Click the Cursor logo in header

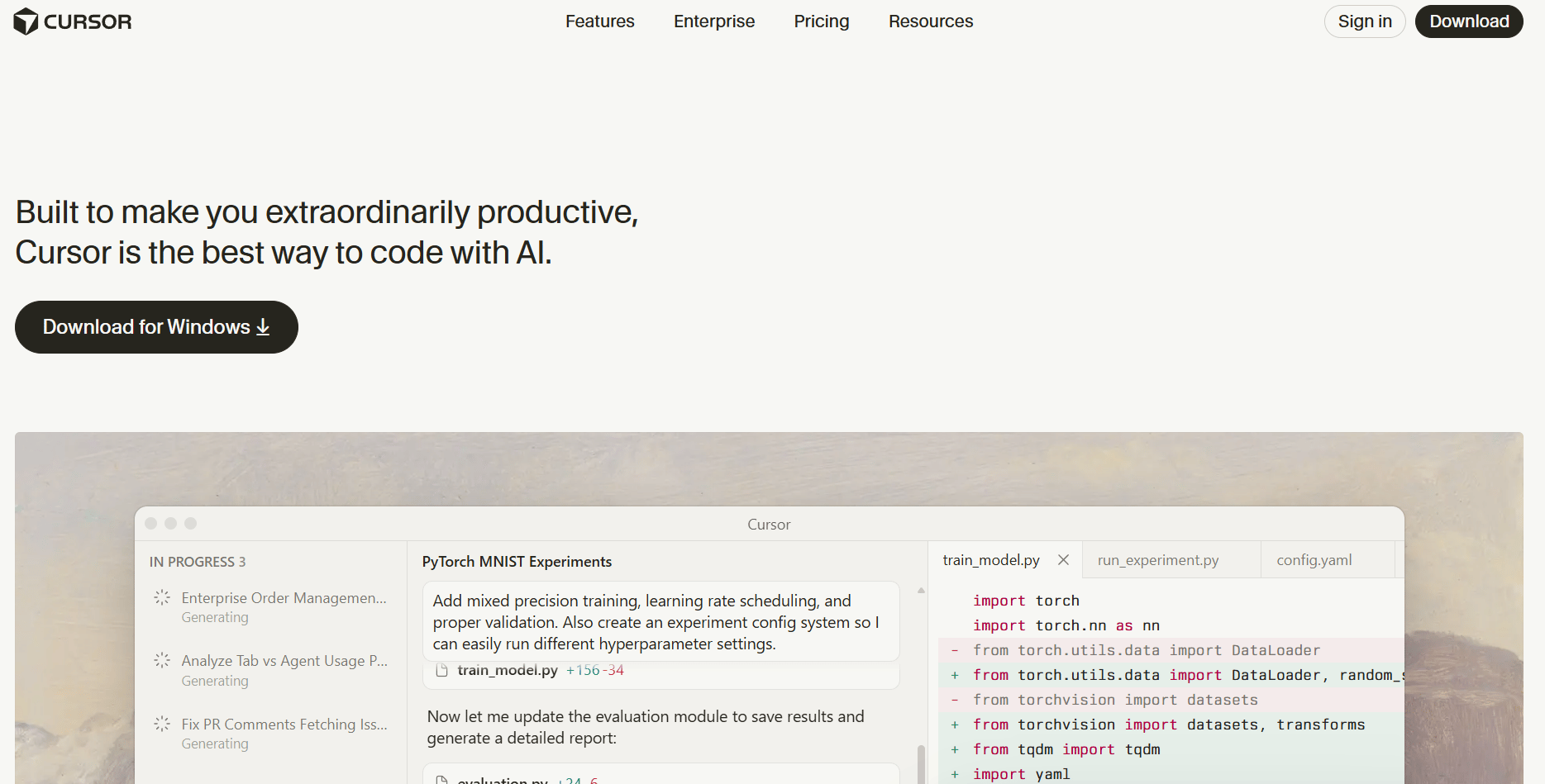(x=73, y=21)
